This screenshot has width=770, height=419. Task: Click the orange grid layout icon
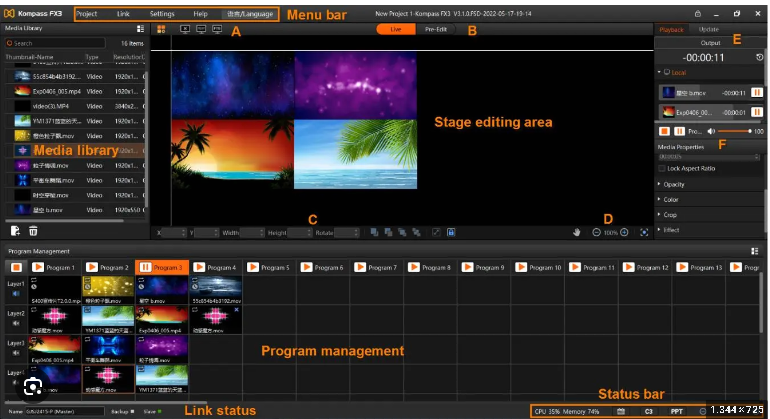161,29
